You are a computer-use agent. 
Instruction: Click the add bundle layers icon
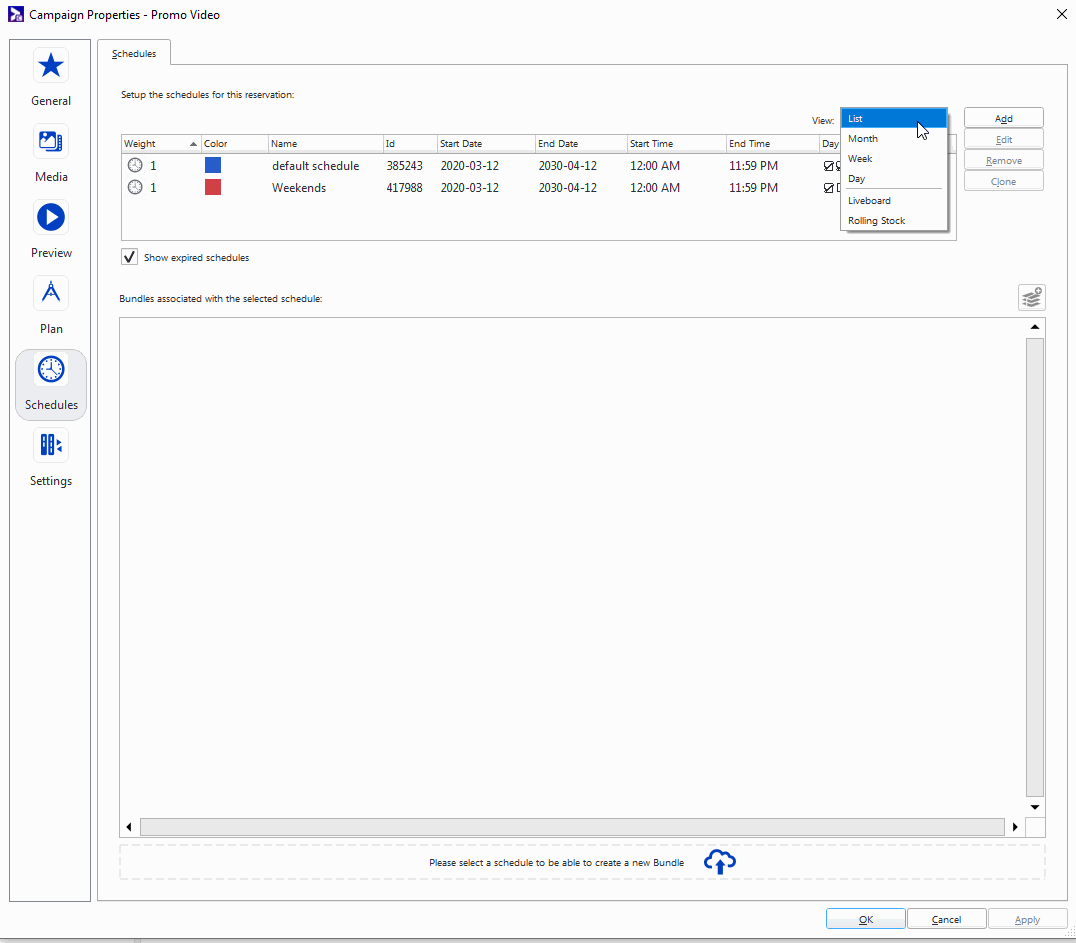[x=1032, y=297]
